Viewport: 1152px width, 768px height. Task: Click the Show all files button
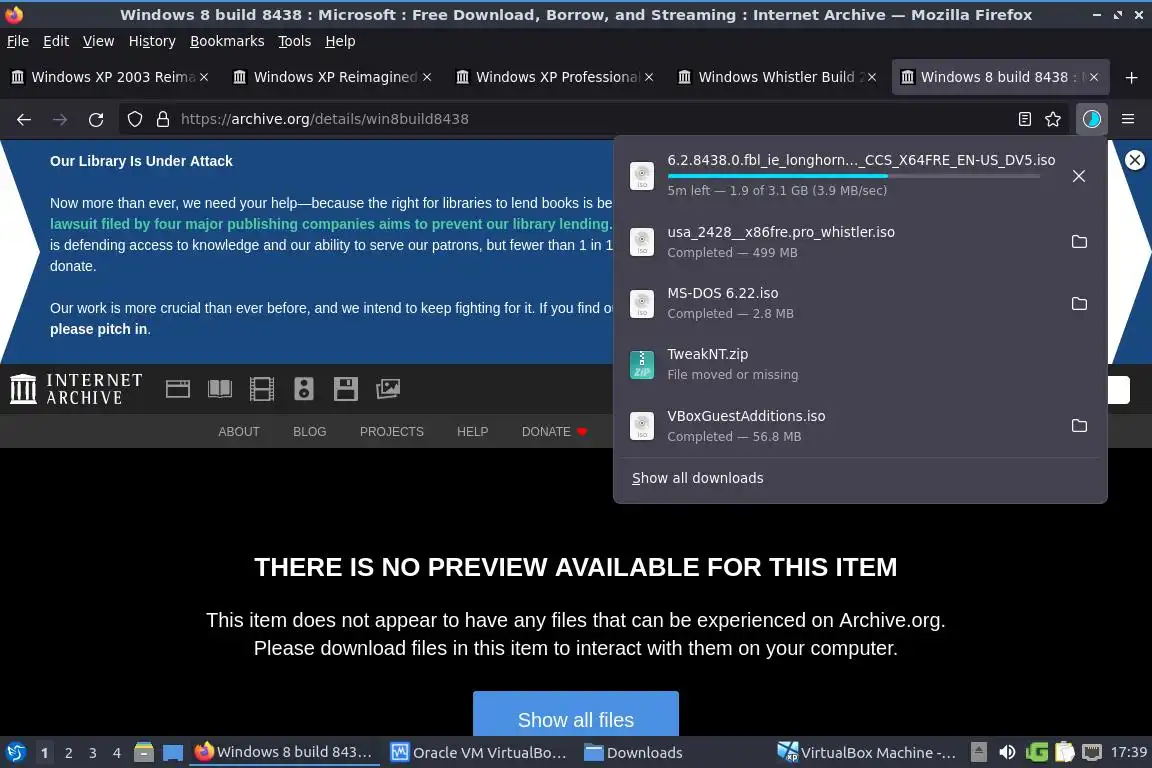tap(575, 714)
